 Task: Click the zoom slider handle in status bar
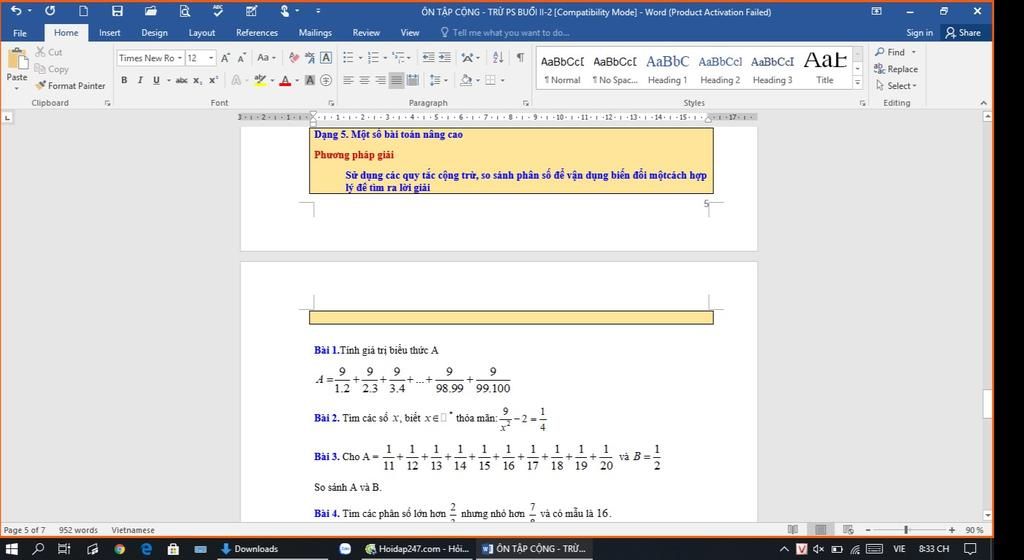[x=906, y=529]
